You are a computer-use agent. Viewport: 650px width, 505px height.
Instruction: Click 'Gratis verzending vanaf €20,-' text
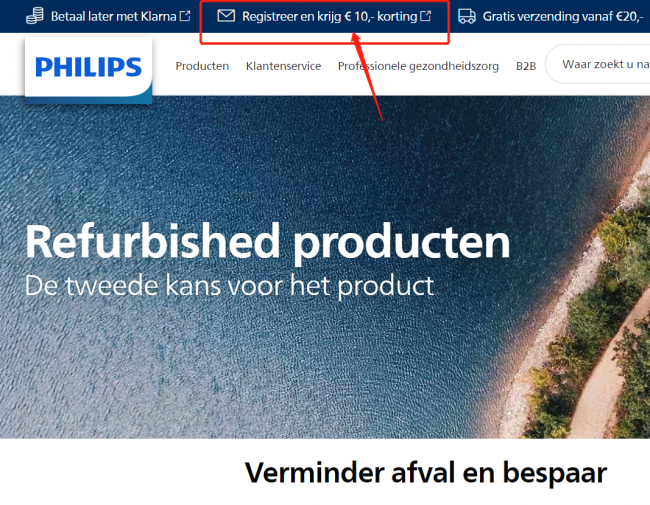point(563,16)
